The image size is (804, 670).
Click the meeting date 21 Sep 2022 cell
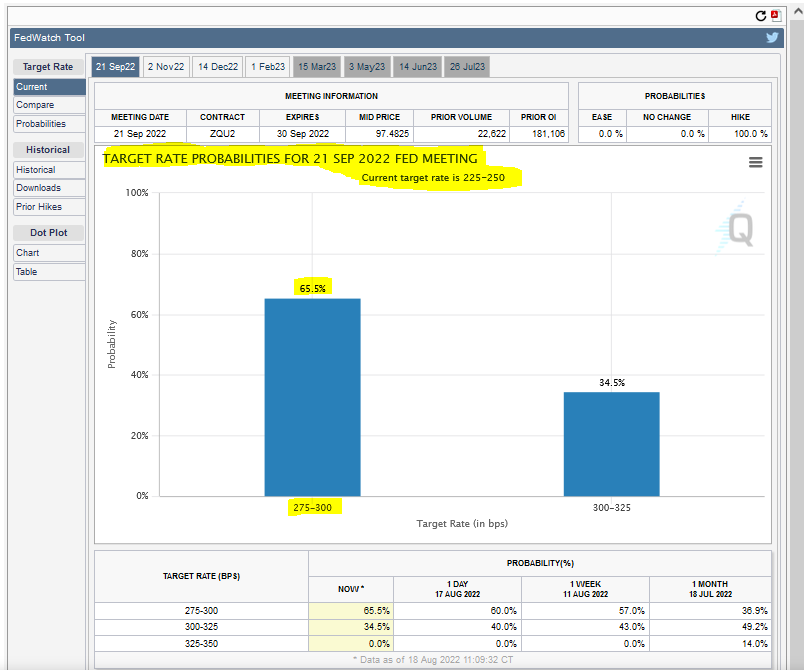click(x=140, y=134)
